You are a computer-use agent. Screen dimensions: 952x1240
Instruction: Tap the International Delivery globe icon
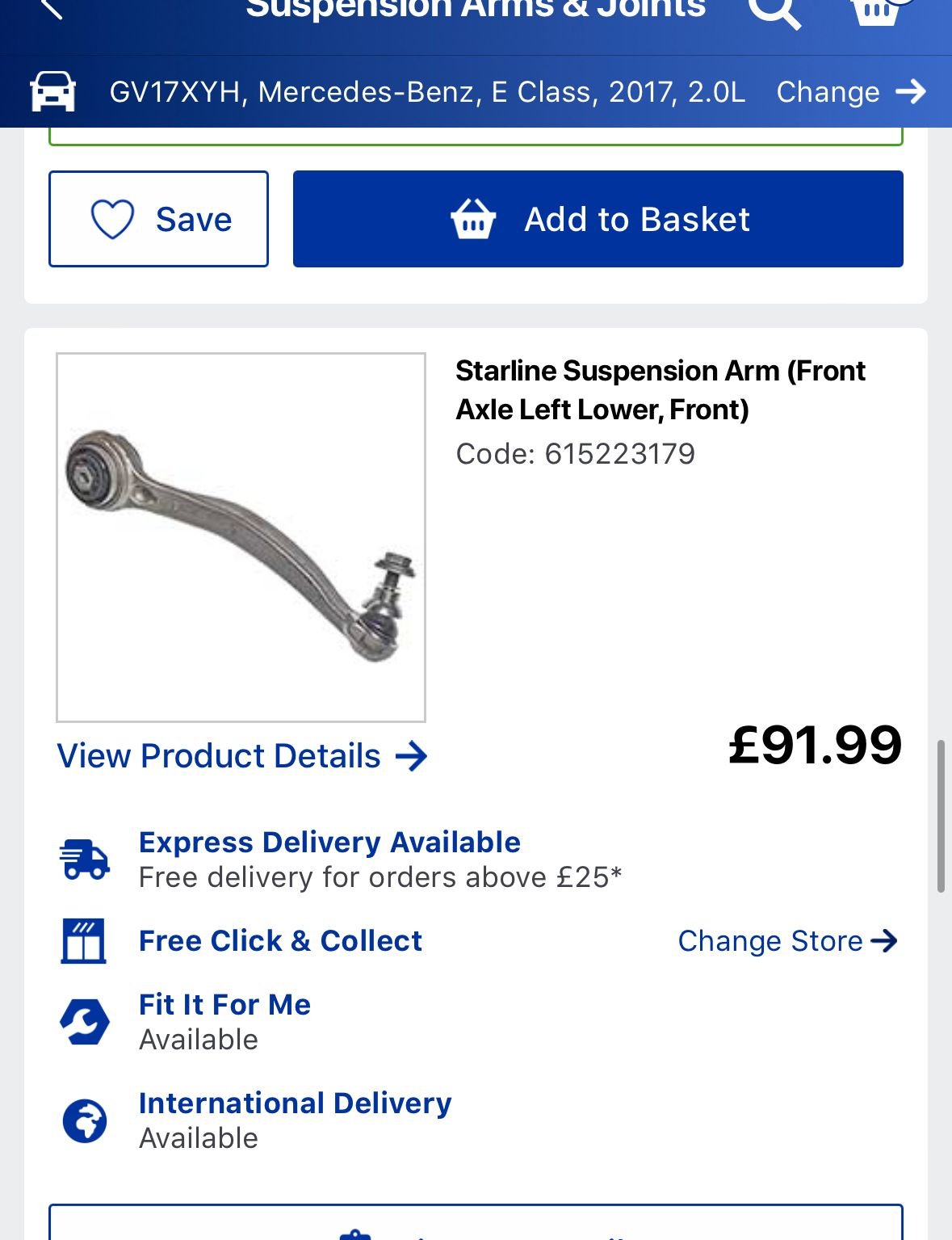click(85, 1121)
